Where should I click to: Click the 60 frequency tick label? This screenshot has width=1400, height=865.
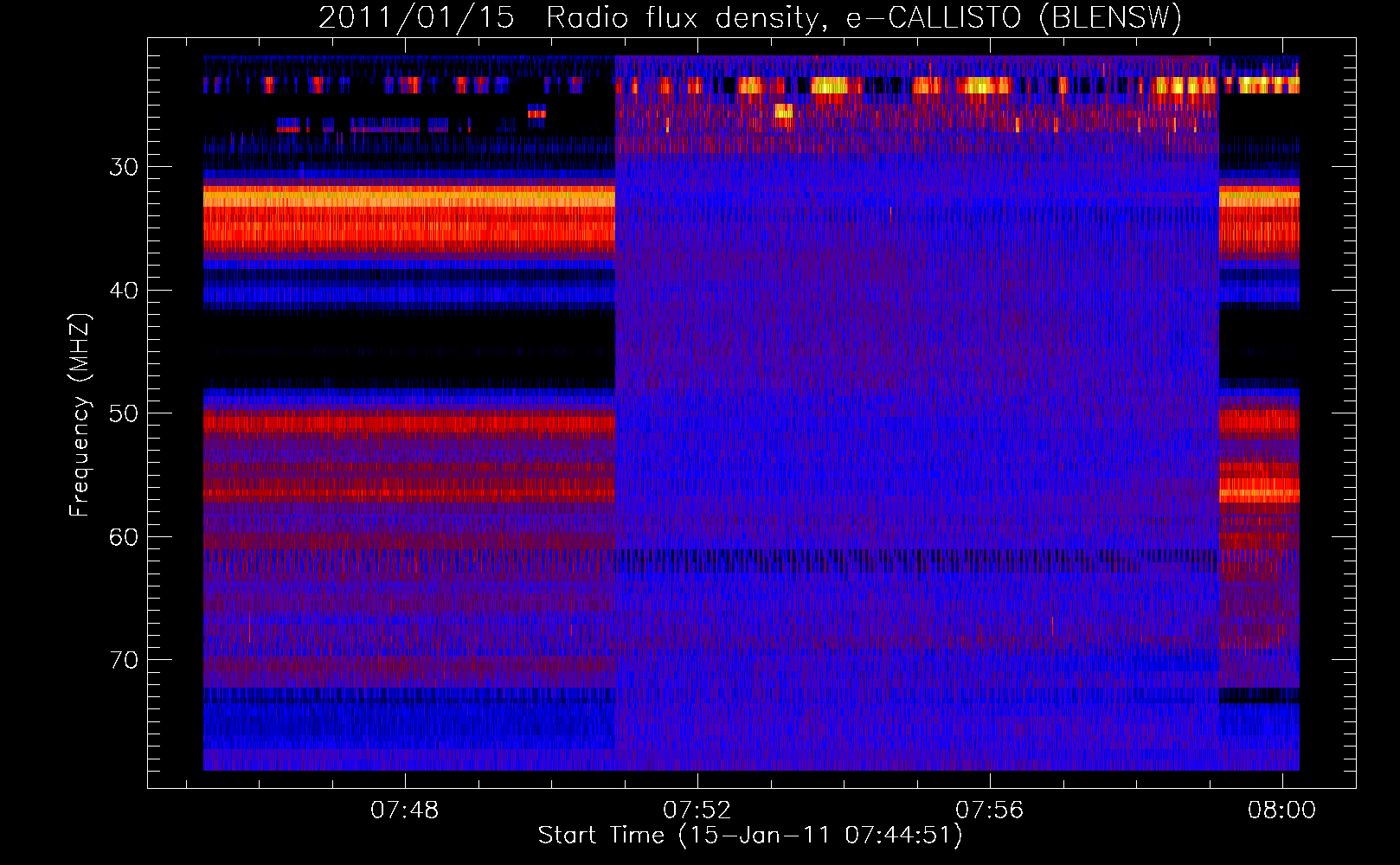[x=124, y=537]
